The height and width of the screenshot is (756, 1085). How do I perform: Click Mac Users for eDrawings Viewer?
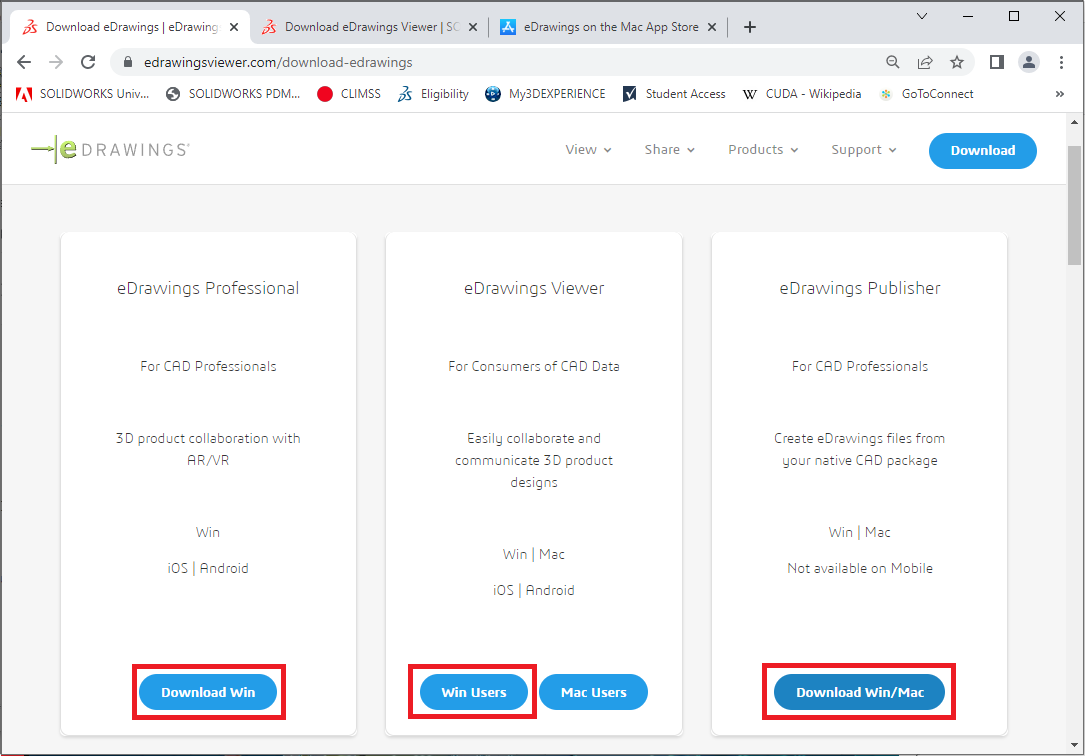coord(594,692)
